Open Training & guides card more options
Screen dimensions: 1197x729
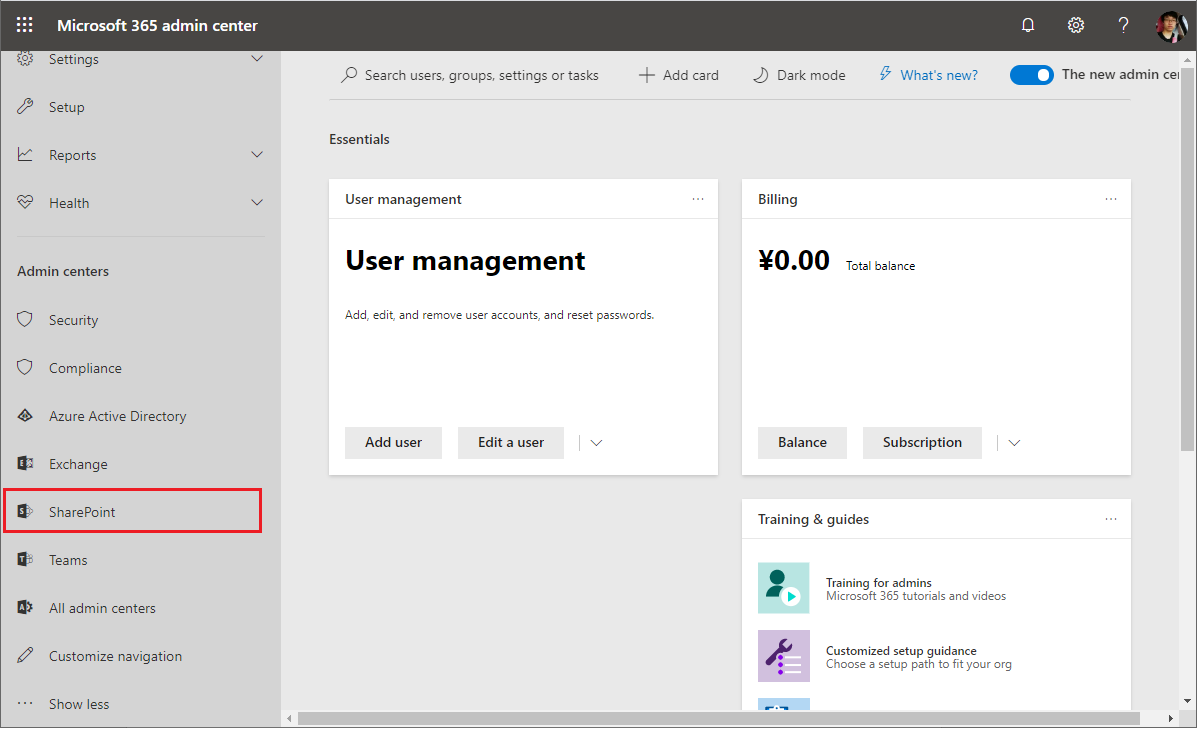pos(1111,519)
